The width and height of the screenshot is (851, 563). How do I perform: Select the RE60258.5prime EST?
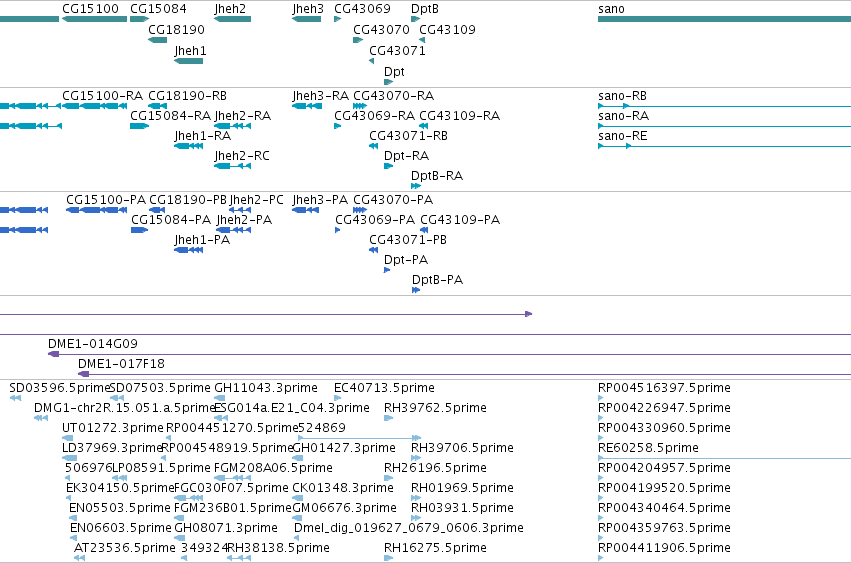(725, 459)
